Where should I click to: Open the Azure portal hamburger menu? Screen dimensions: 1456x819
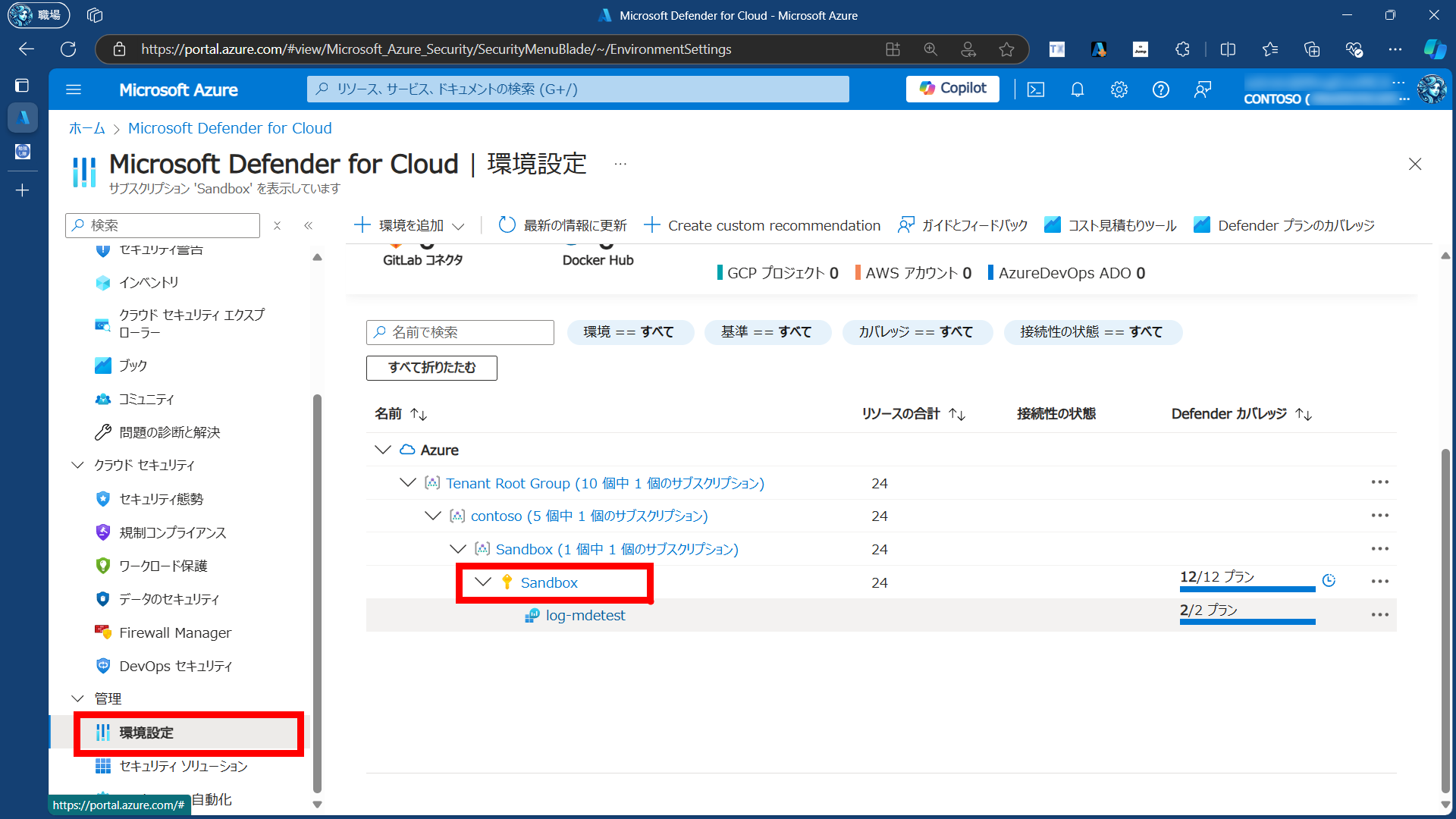(x=74, y=89)
